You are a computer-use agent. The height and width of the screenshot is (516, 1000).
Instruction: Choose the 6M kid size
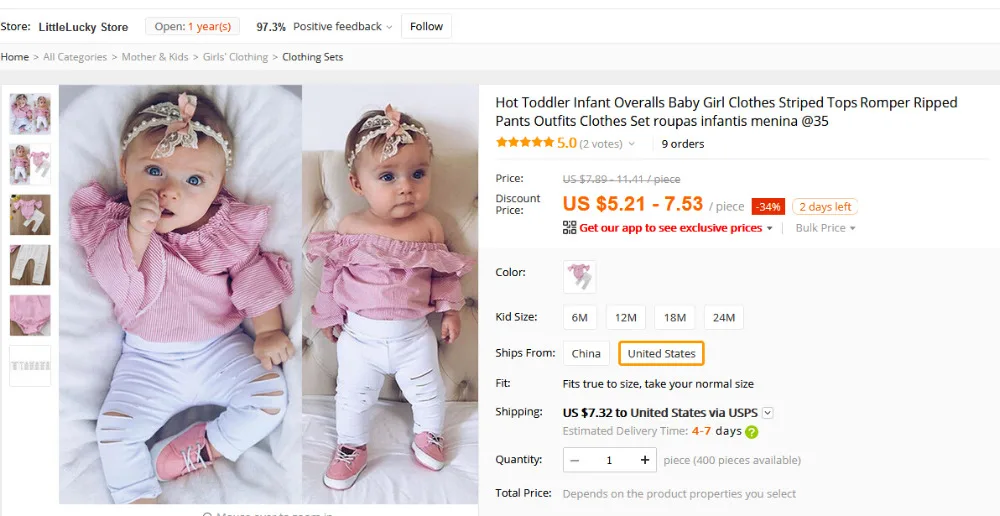pos(580,317)
